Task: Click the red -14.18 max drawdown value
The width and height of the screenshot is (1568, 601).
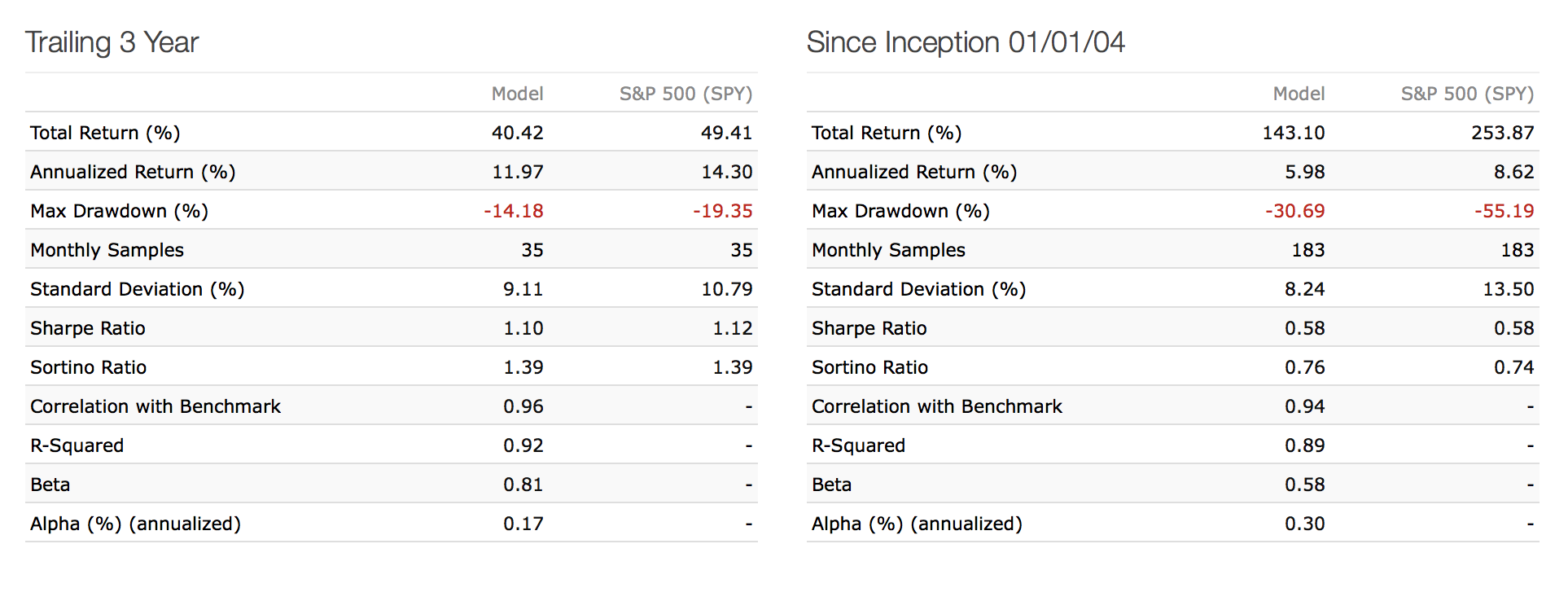Action: point(513,211)
